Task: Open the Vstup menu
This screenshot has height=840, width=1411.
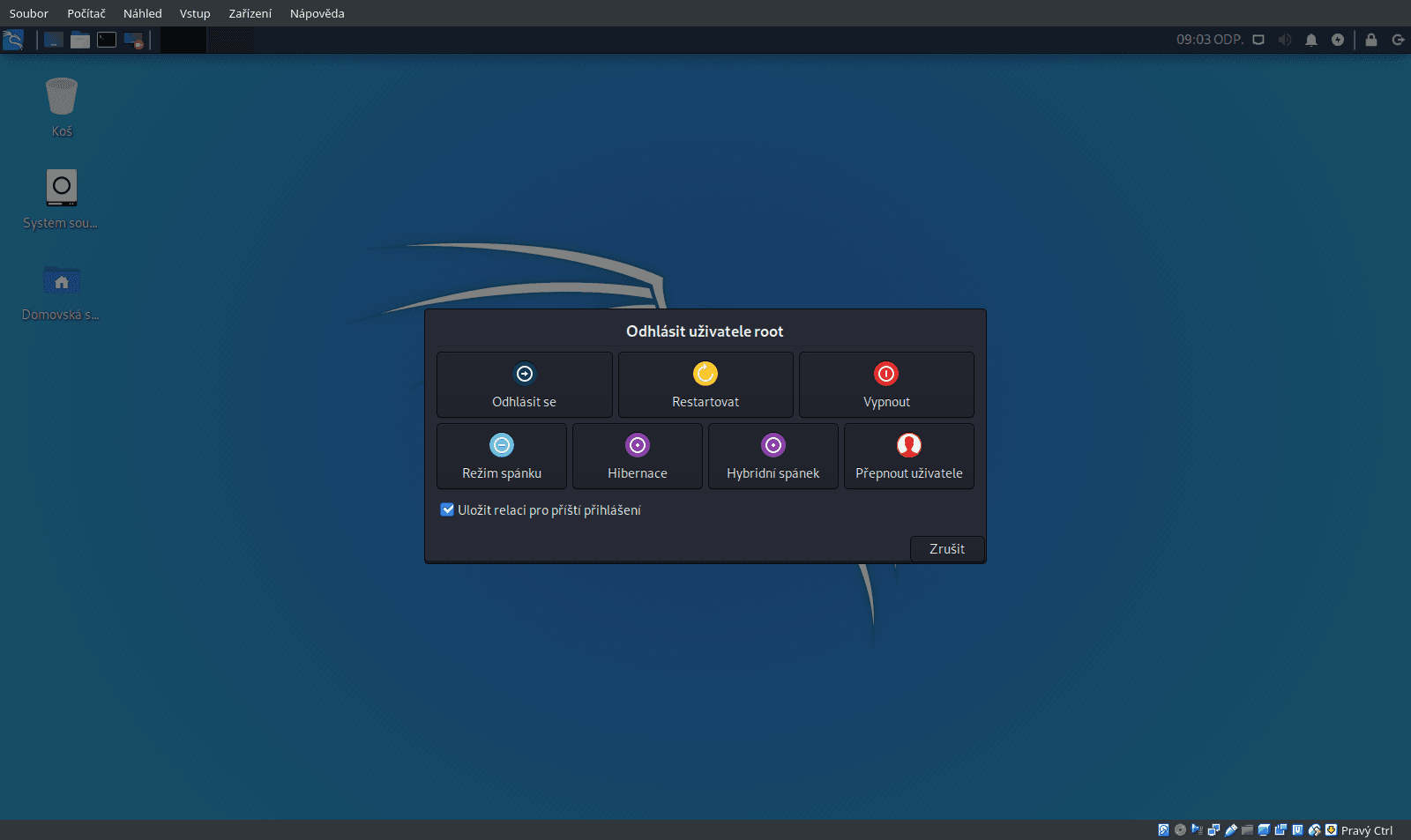Action: [x=195, y=13]
